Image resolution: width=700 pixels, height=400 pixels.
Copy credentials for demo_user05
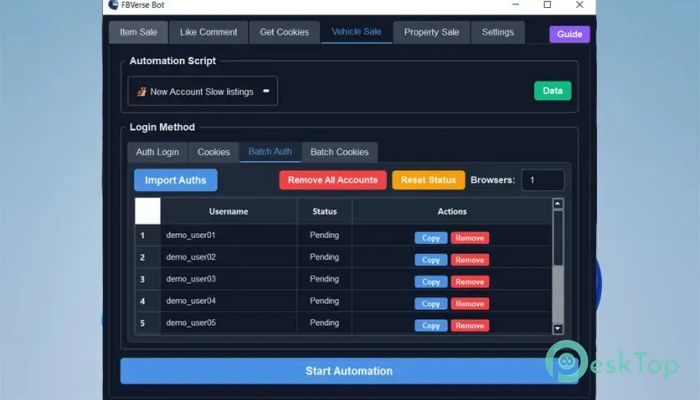click(x=431, y=325)
